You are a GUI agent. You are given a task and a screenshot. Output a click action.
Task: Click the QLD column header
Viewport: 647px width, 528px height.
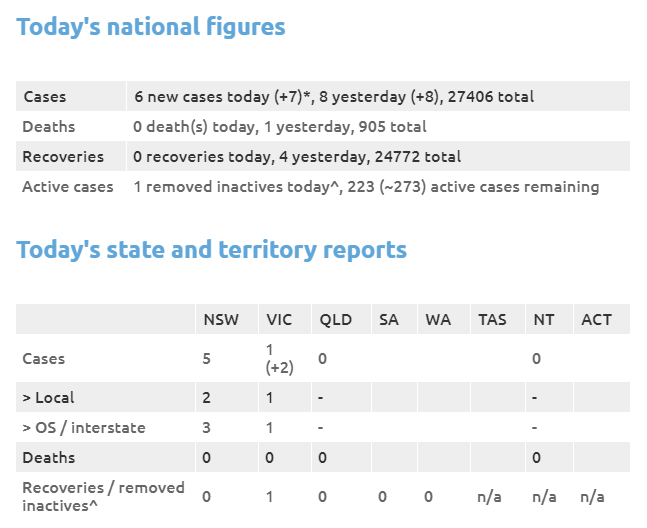335,320
